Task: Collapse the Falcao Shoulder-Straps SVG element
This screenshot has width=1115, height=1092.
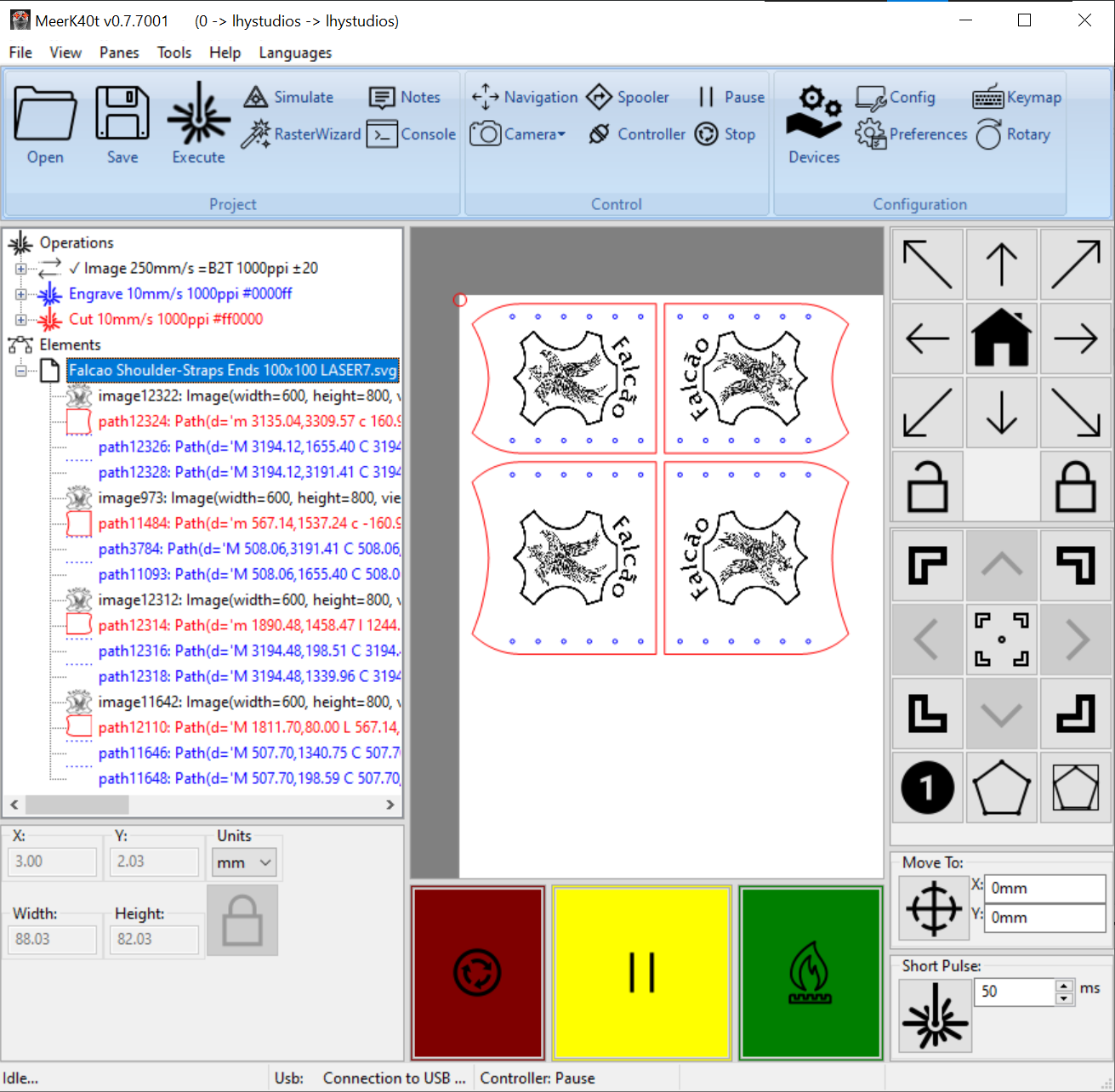Action: 20,370
